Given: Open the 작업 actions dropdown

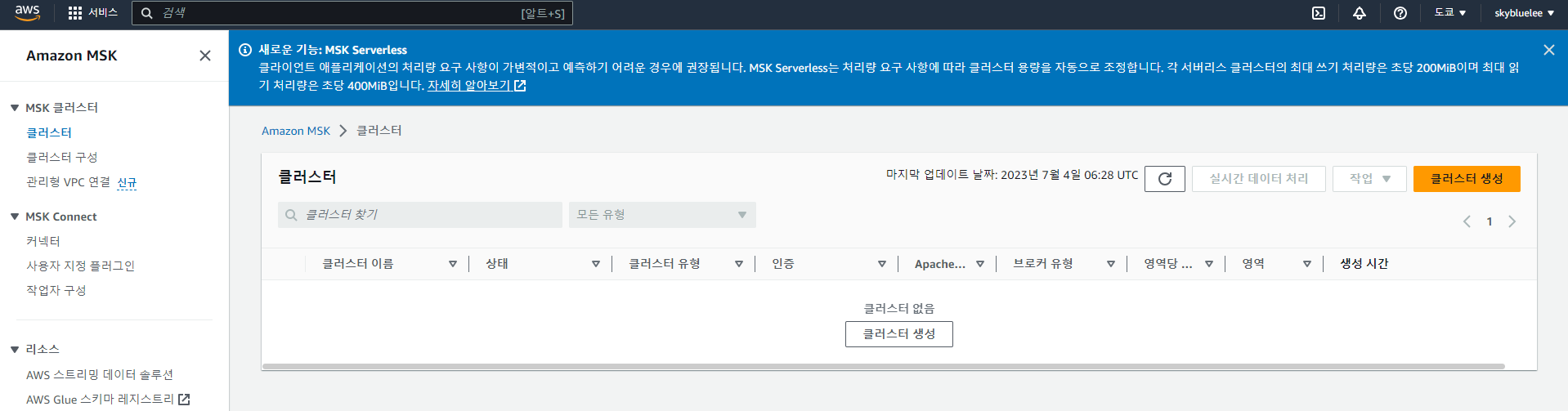Looking at the screenshot, I should click(1369, 179).
